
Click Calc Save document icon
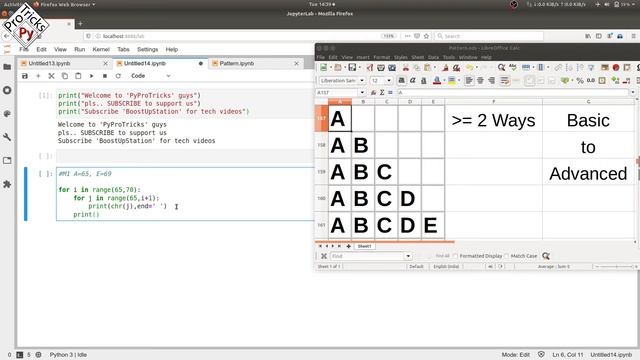[x=352, y=67]
